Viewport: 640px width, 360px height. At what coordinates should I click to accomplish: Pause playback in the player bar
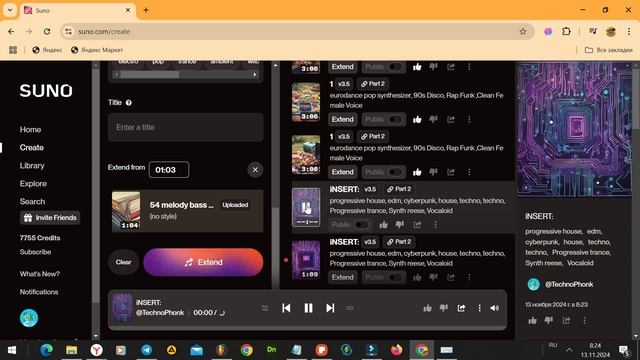pyautogui.click(x=308, y=308)
